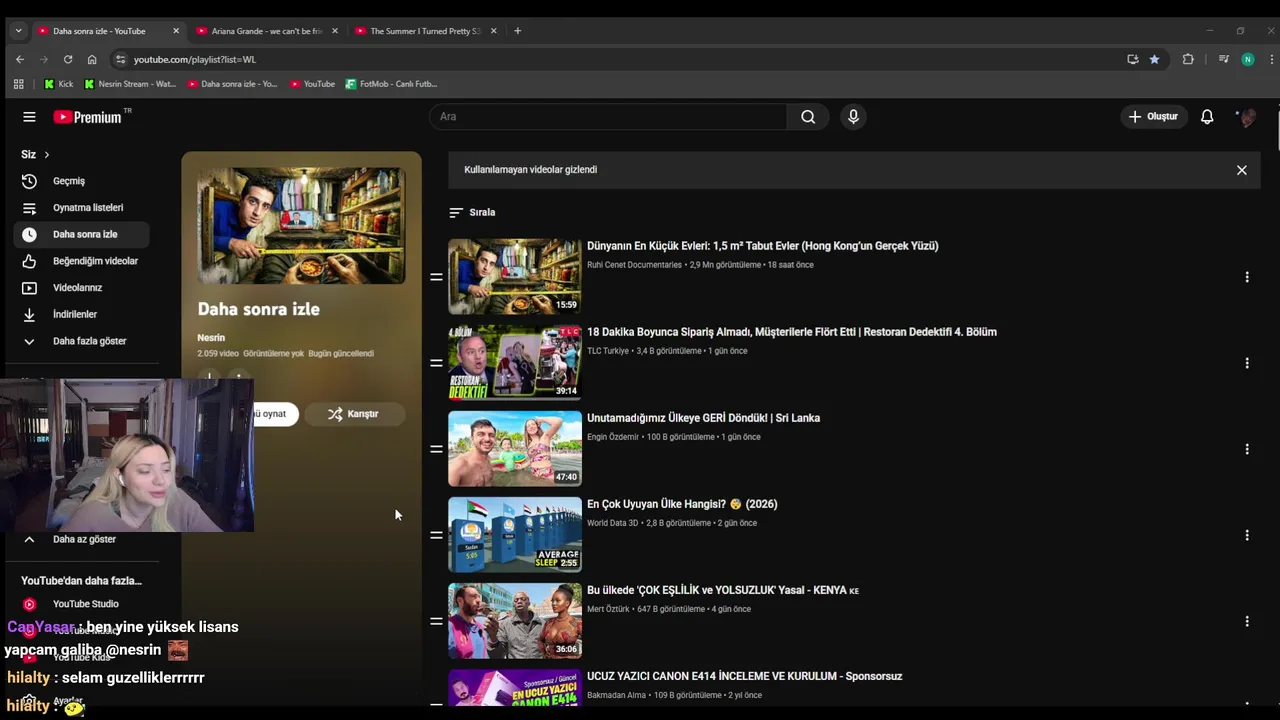1280x720 pixels.
Task: Switch to Ariana Grande browser tab
Action: (267, 31)
